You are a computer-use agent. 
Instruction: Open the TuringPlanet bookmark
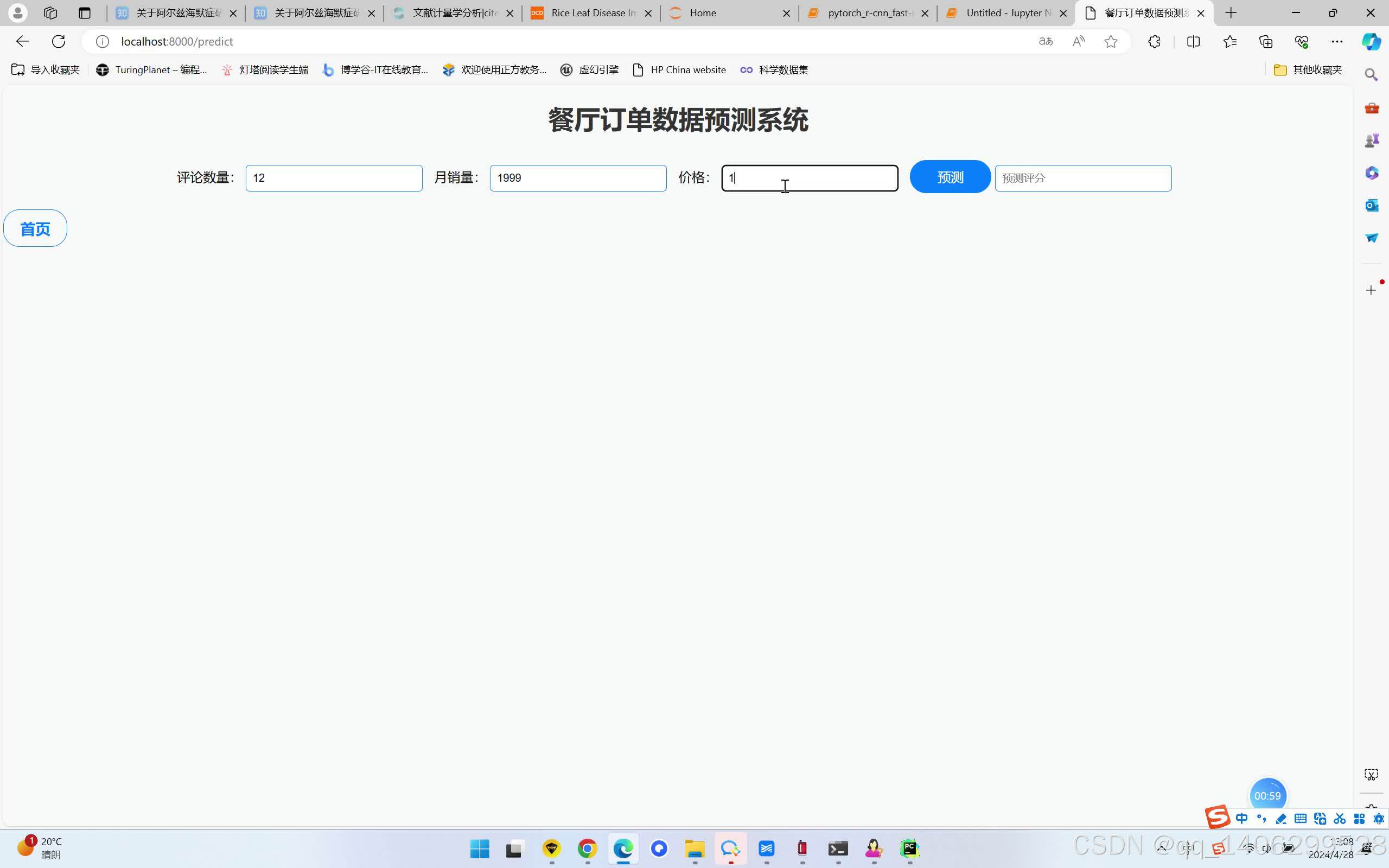click(151, 70)
